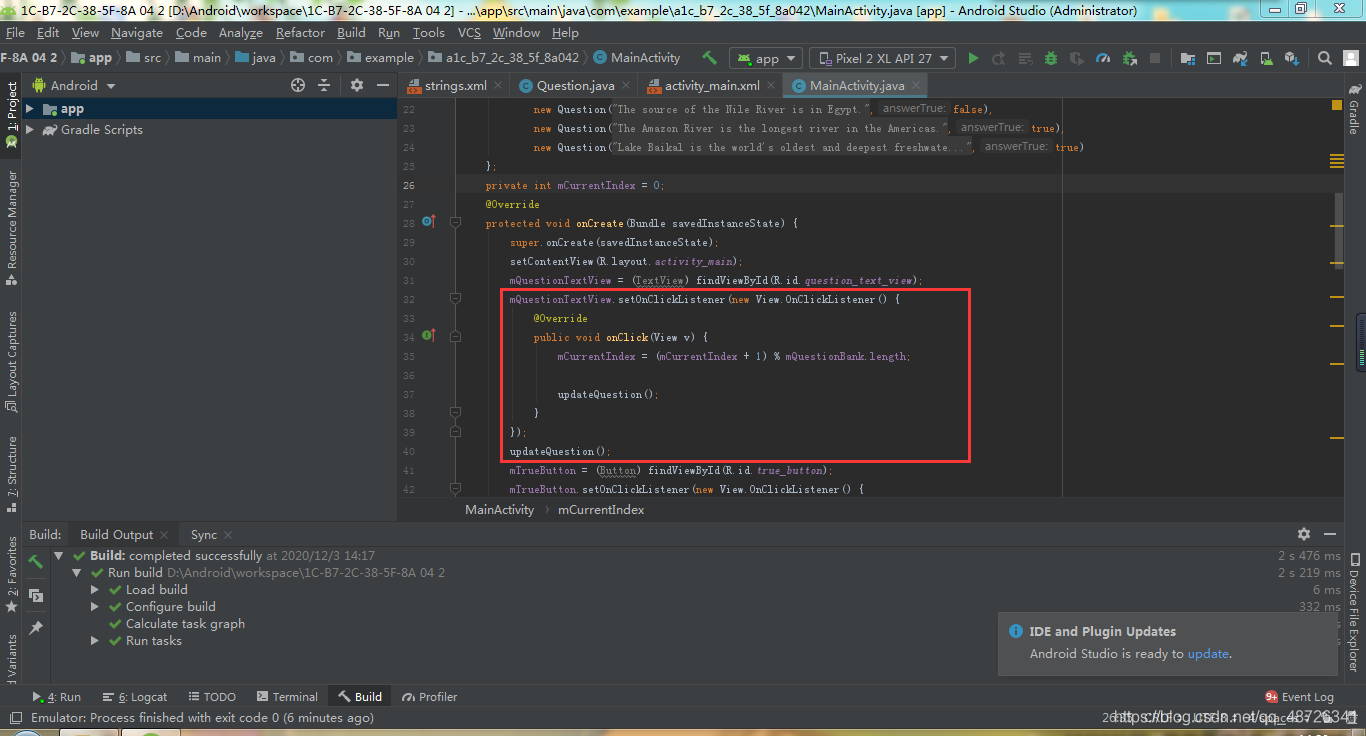The image size is (1366, 736).
Task: Click Apply Changes and Restart Activity icon
Action: pyautogui.click(x=998, y=58)
